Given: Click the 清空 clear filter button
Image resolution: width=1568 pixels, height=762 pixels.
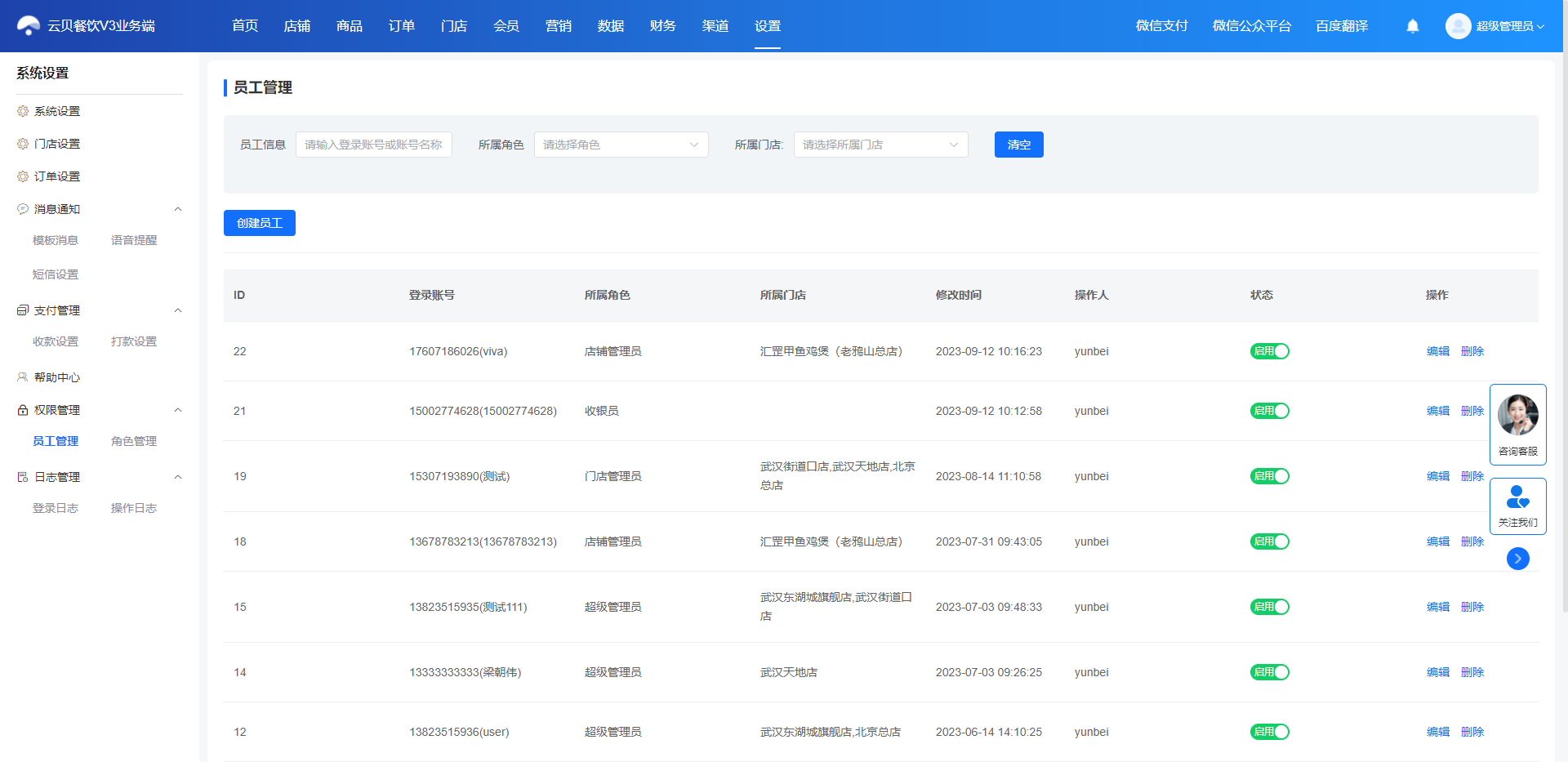Looking at the screenshot, I should (x=1018, y=145).
